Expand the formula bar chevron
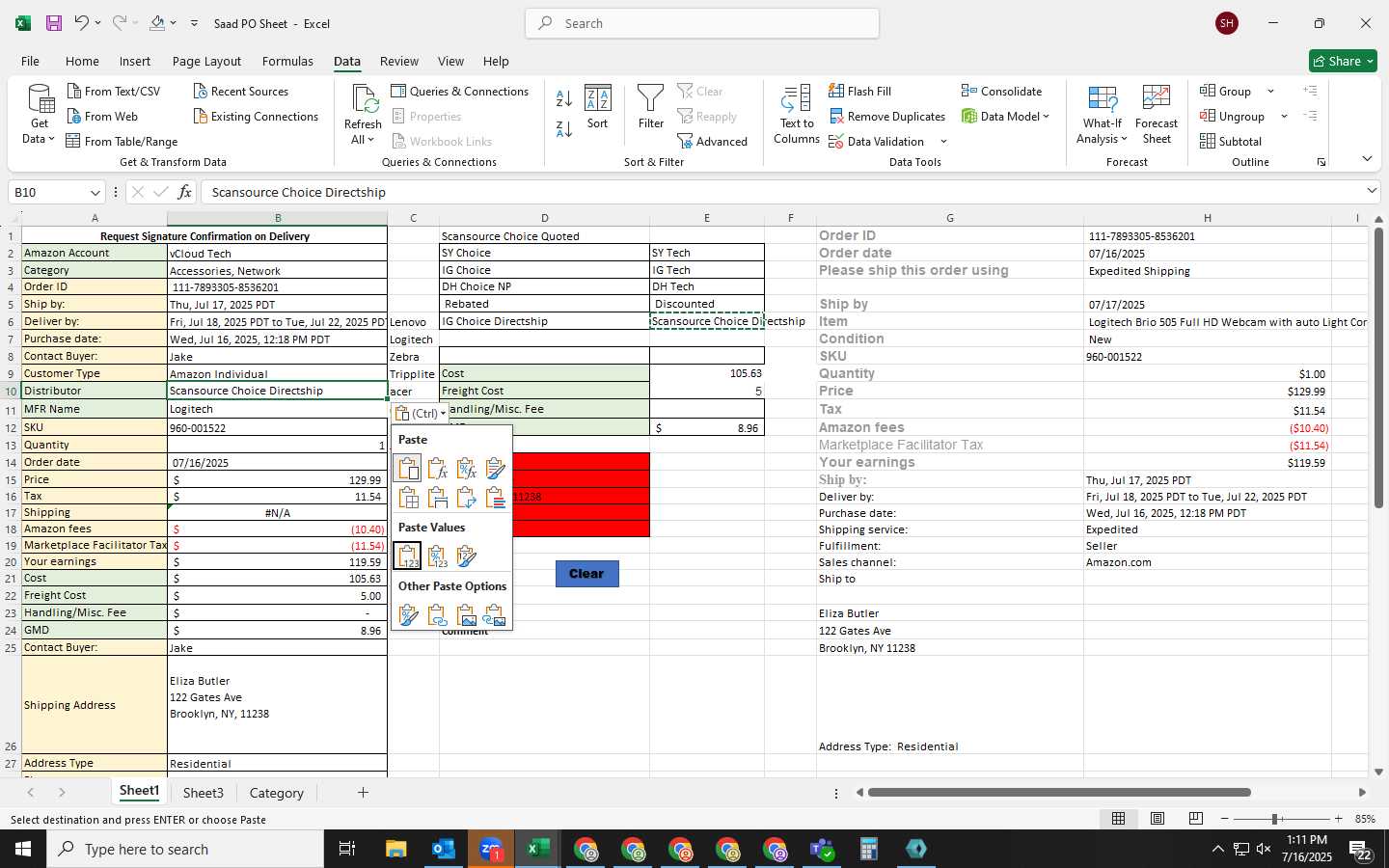The width and height of the screenshot is (1389, 868). pyautogui.click(x=1372, y=191)
